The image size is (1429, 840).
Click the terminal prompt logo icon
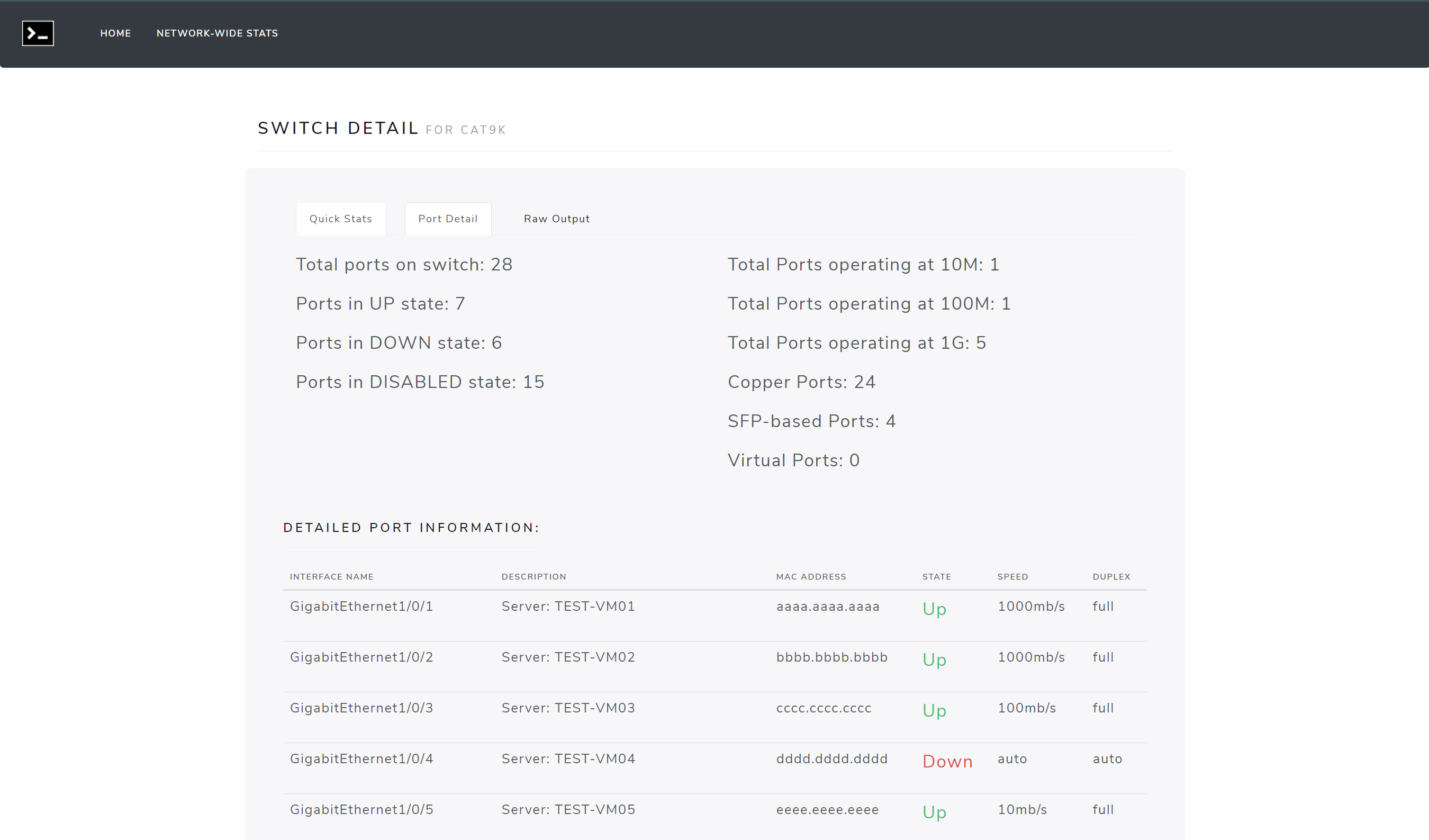(38, 33)
